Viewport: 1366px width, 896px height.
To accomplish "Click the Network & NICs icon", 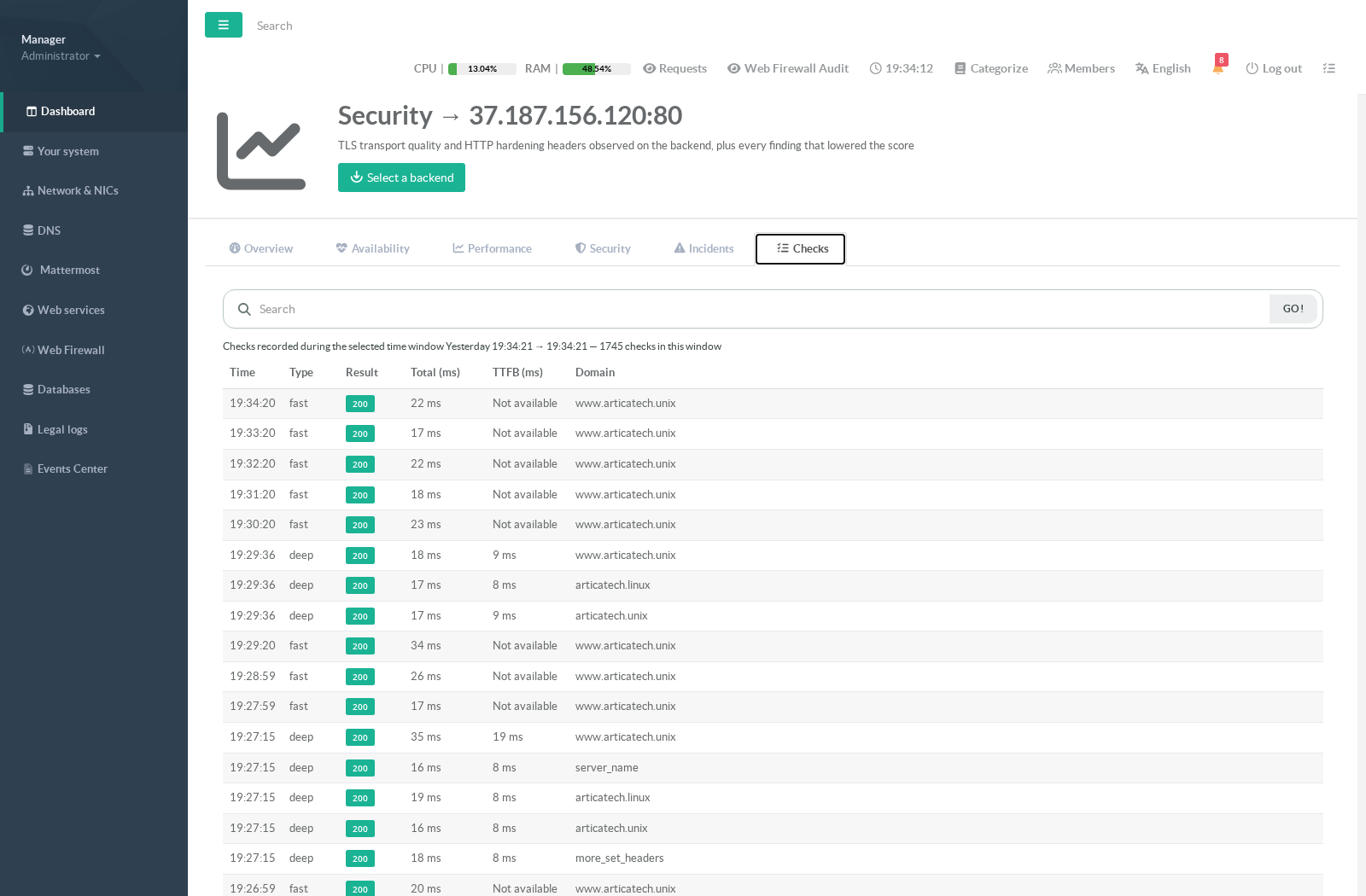I will pyautogui.click(x=28, y=191).
